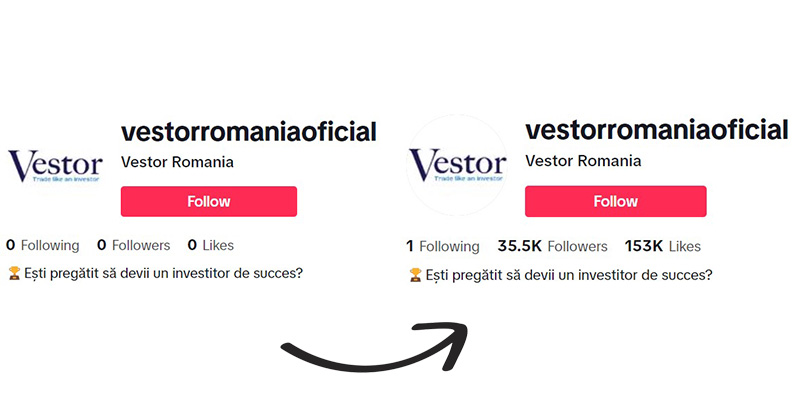Click left Vestor Romania display name
The height and width of the screenshot is (400, 800).
tap(177, 162)
